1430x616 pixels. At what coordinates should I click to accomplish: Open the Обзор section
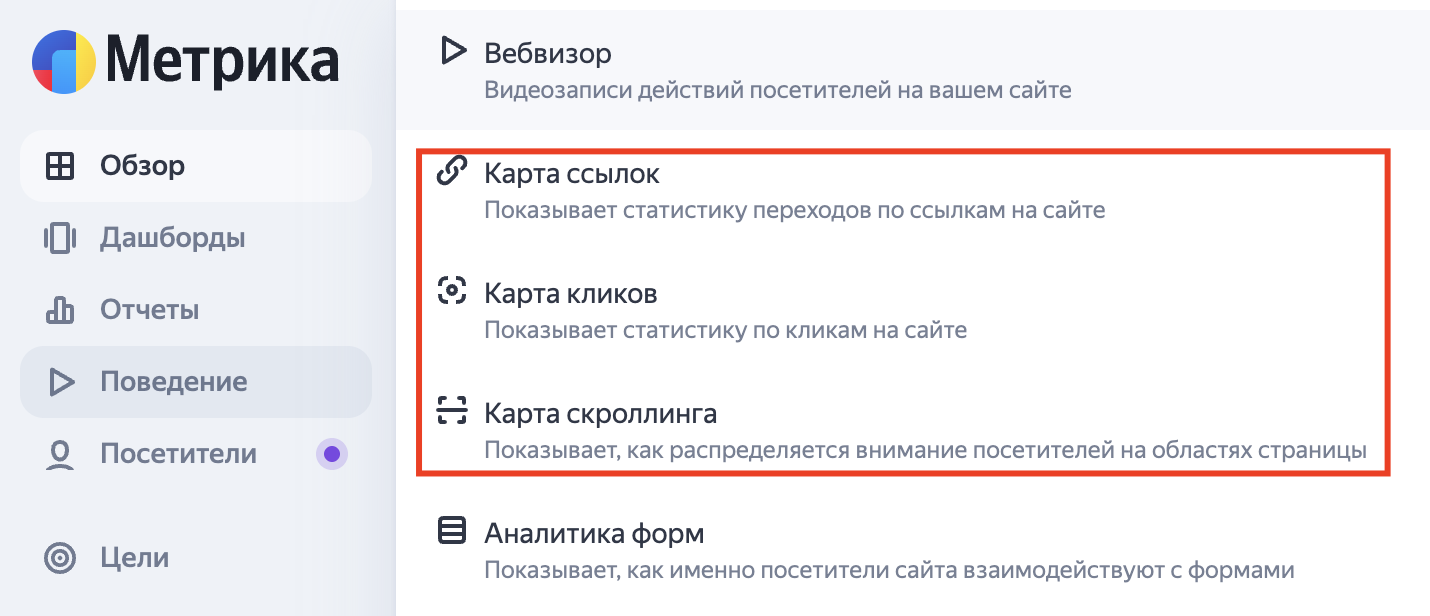[x=142, y=166]
